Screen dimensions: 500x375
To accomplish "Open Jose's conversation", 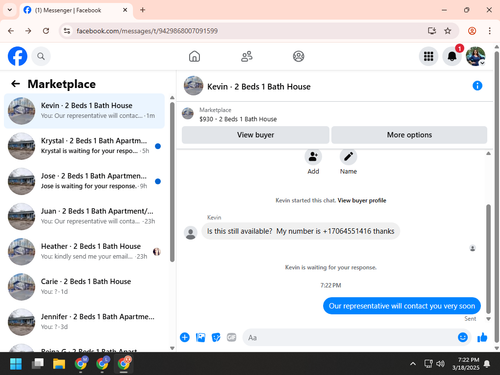I will tap(84, 181).
